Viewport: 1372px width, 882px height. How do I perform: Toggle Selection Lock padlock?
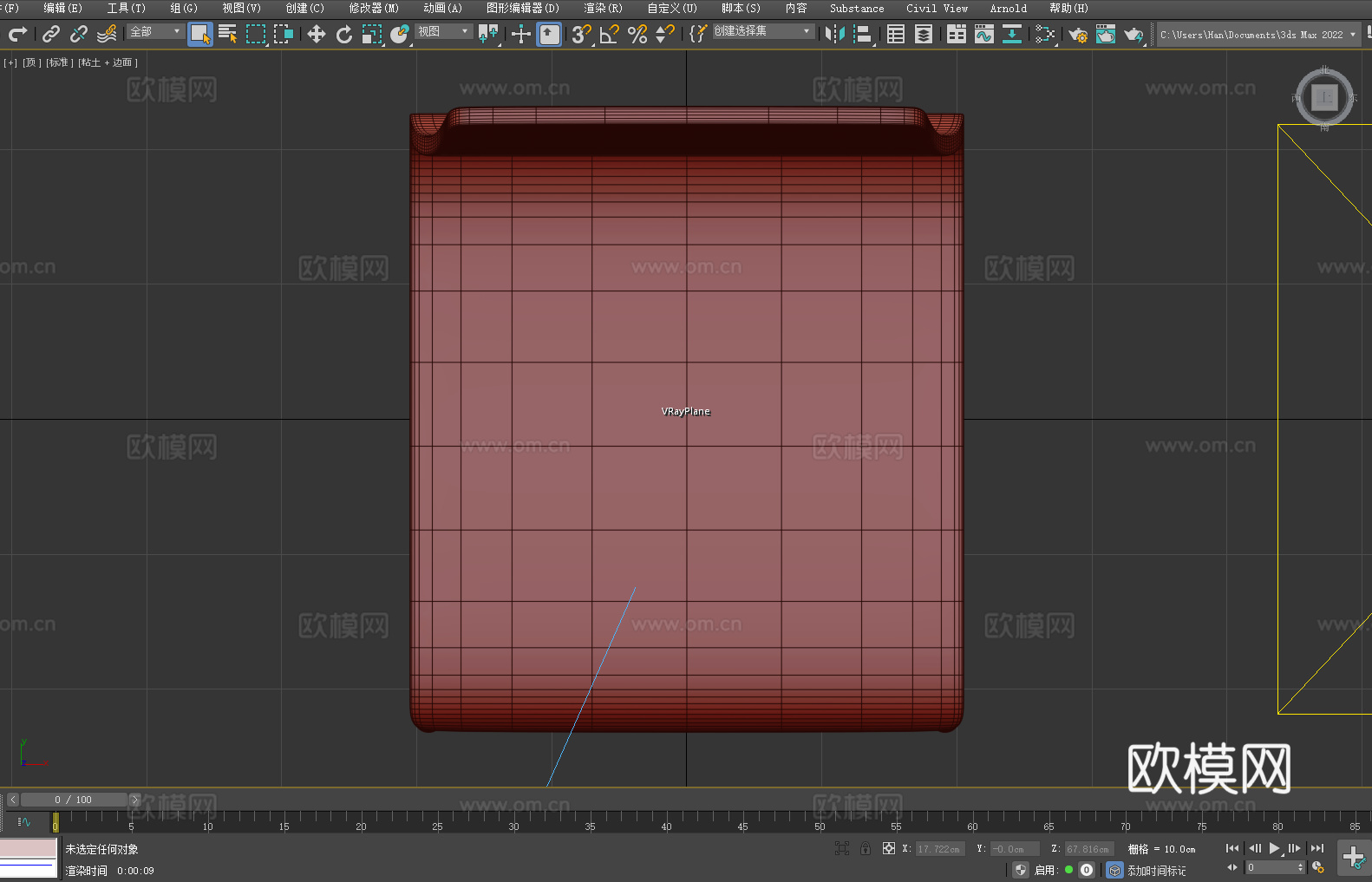coord(866,848)
